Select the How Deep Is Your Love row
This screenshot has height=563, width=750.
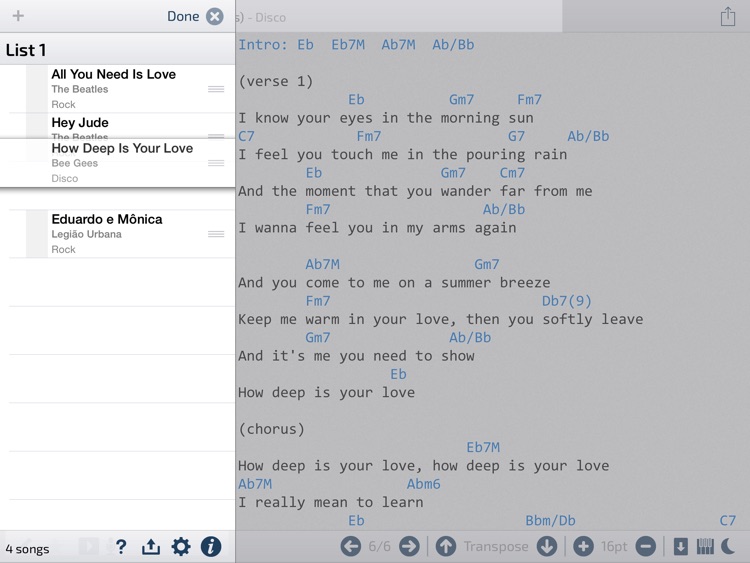tap(117, 163)
